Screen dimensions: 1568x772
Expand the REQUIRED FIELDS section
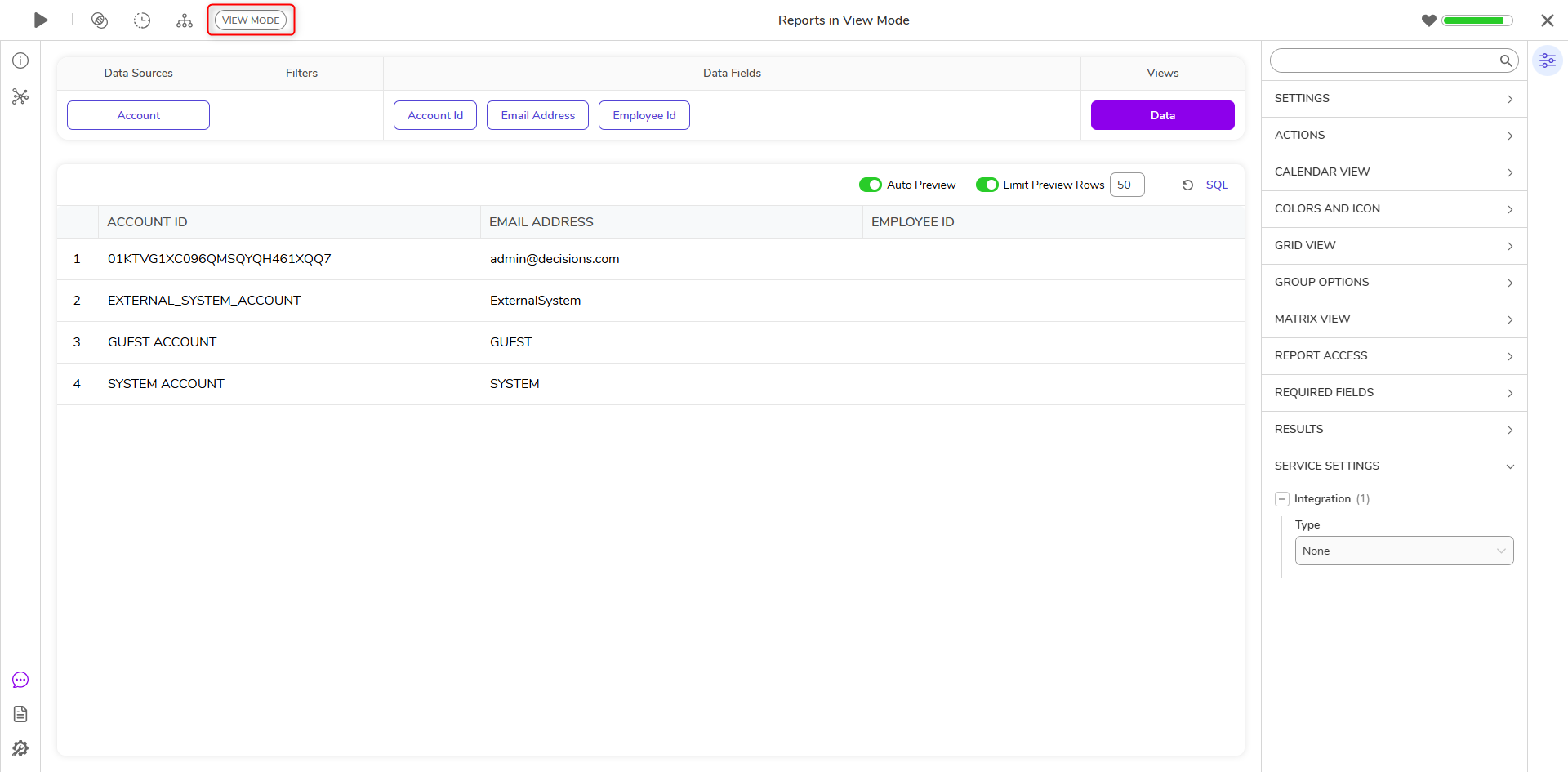pos(1393,393)
